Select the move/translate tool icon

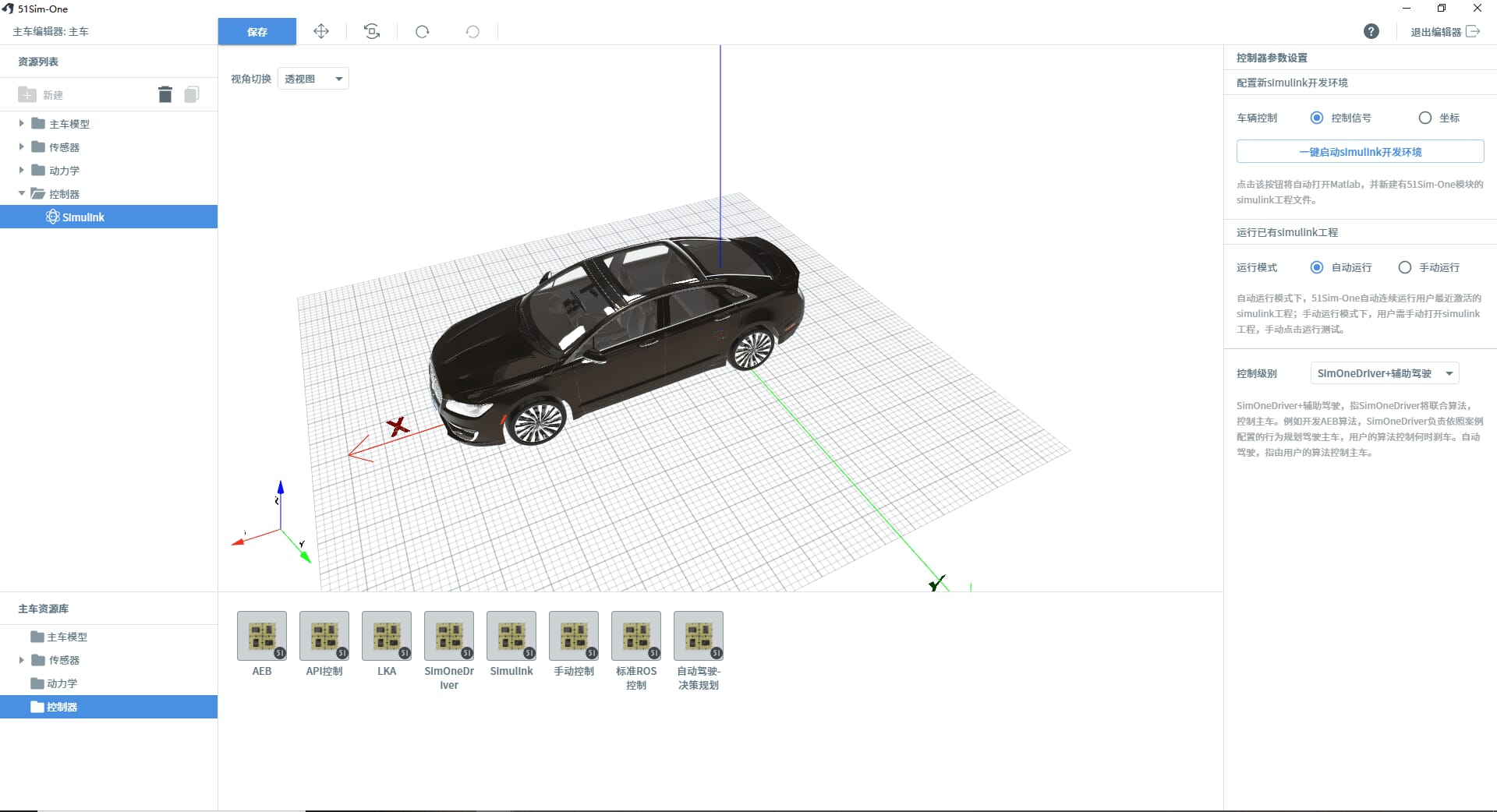click(x=321, y=31)
